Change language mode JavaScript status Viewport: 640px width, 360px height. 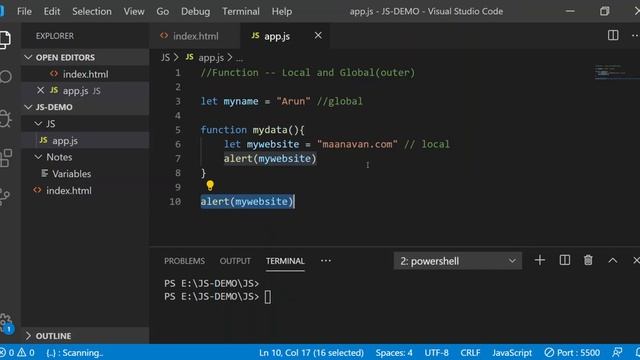pos(512,353)
